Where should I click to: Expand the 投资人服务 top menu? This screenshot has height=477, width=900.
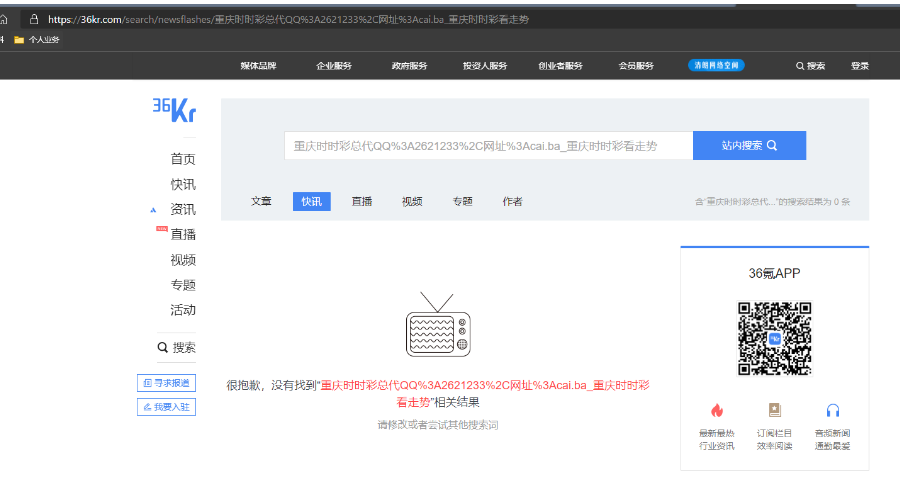(484, 66)
